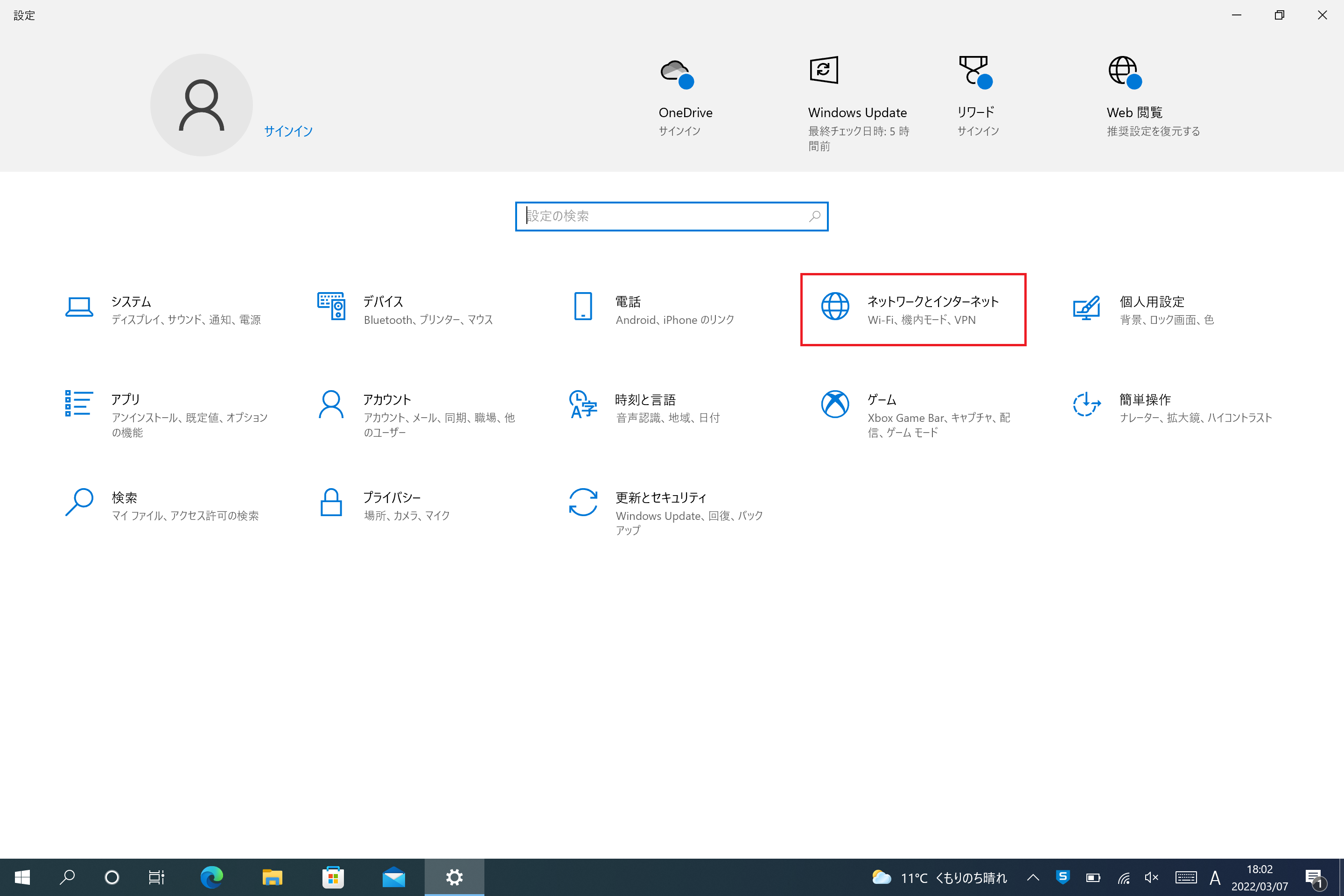Click the OneDrive heading text
Image resolution: width=1344 pixels, height=896 pixels.
click(x=686, y=112)
